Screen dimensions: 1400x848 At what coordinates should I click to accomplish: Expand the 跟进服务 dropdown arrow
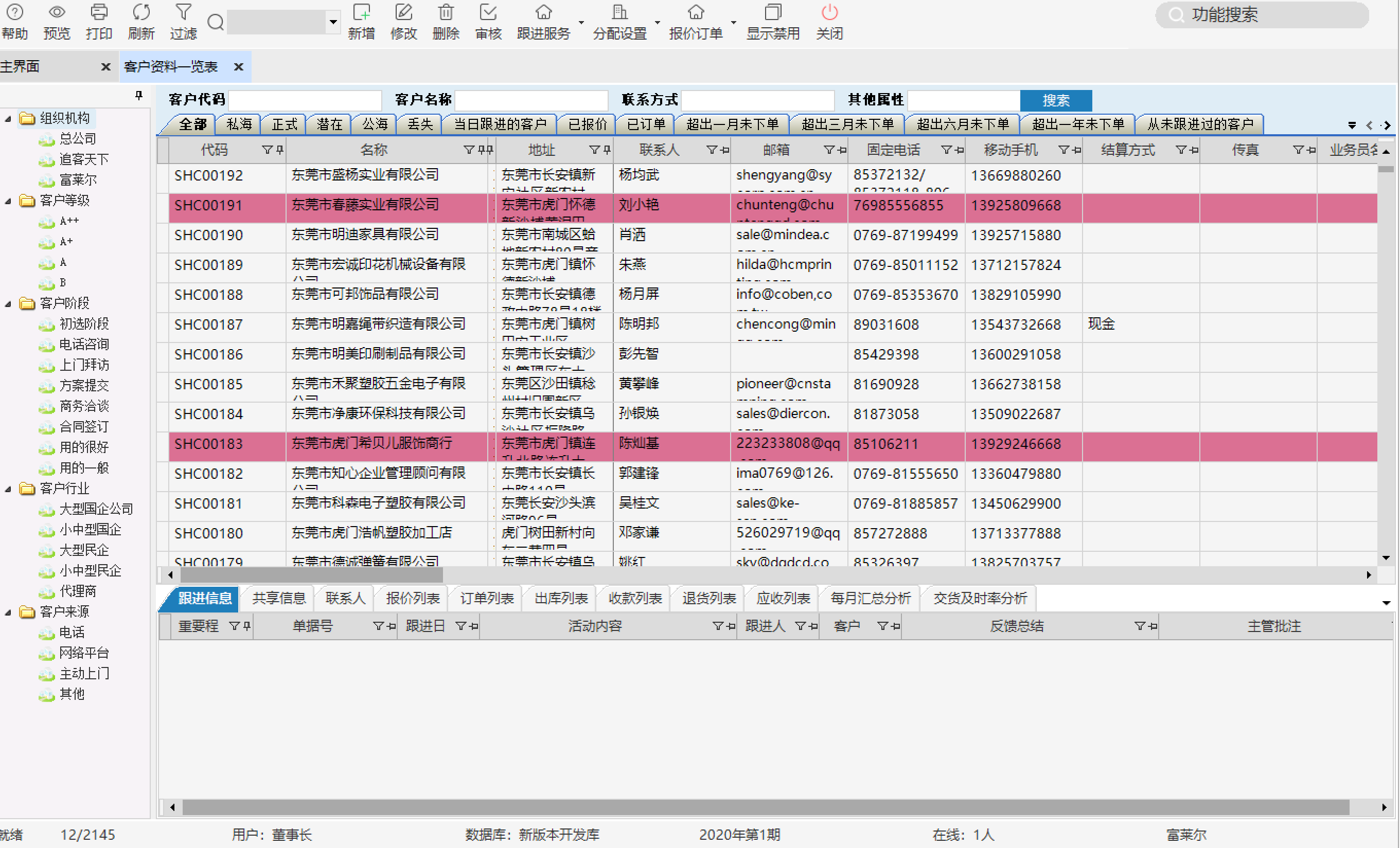pyautogui.click(x=581, y=23)
